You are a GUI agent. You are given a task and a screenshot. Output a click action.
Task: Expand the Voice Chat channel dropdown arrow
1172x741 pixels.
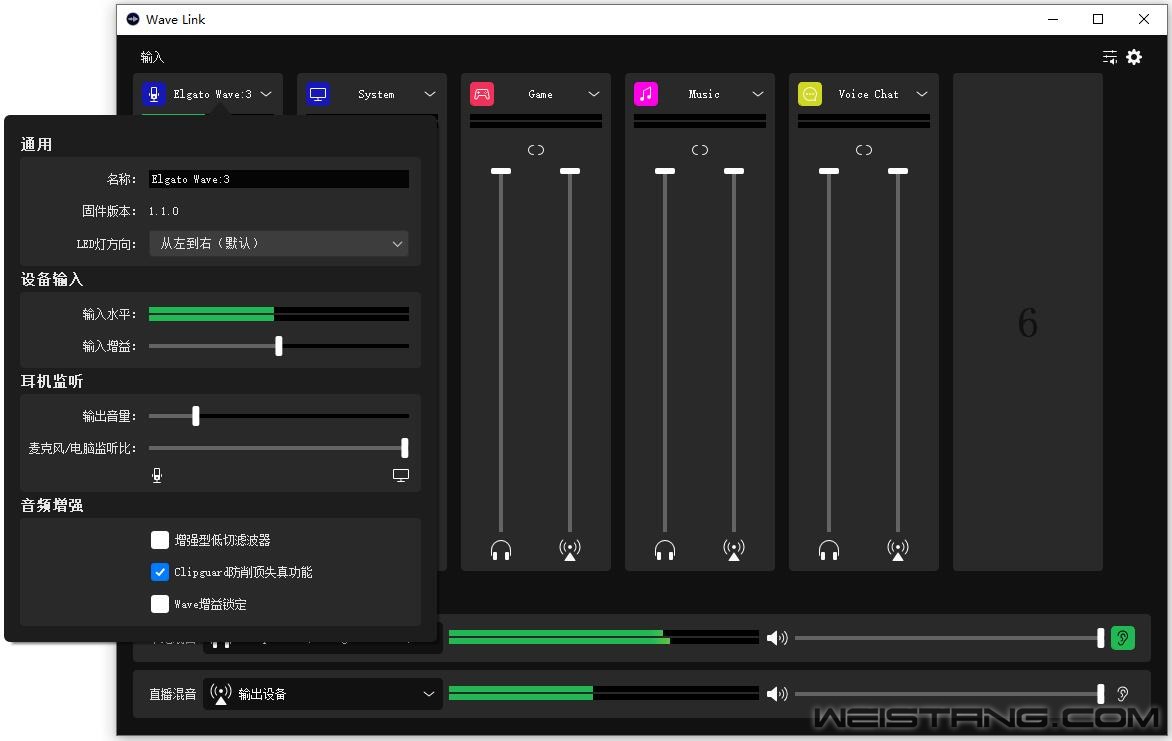(x=922, y=94)
